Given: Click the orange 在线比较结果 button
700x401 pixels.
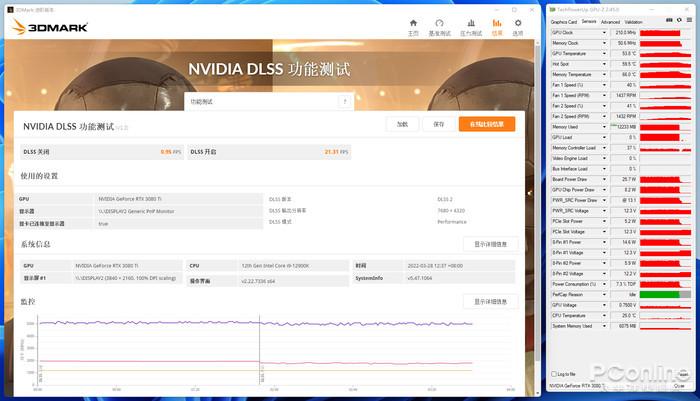Looking at the screenshot, I should tap(487, 124).
